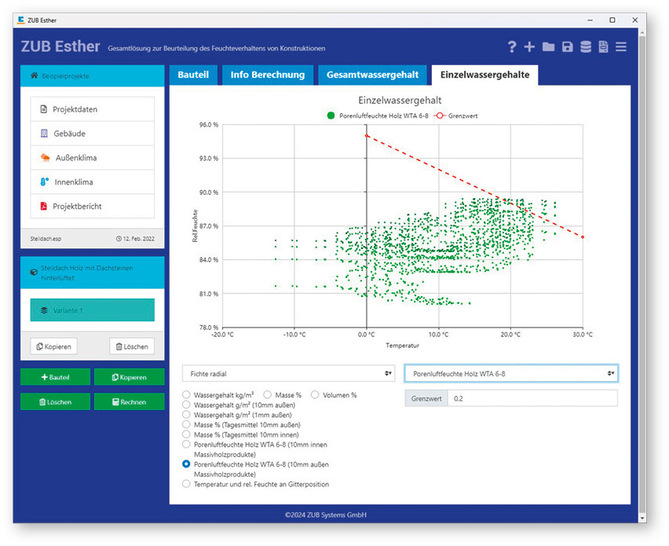
Task: Switch to the Gesamtwassergehalt tab
Action: [x=371, y=75]
